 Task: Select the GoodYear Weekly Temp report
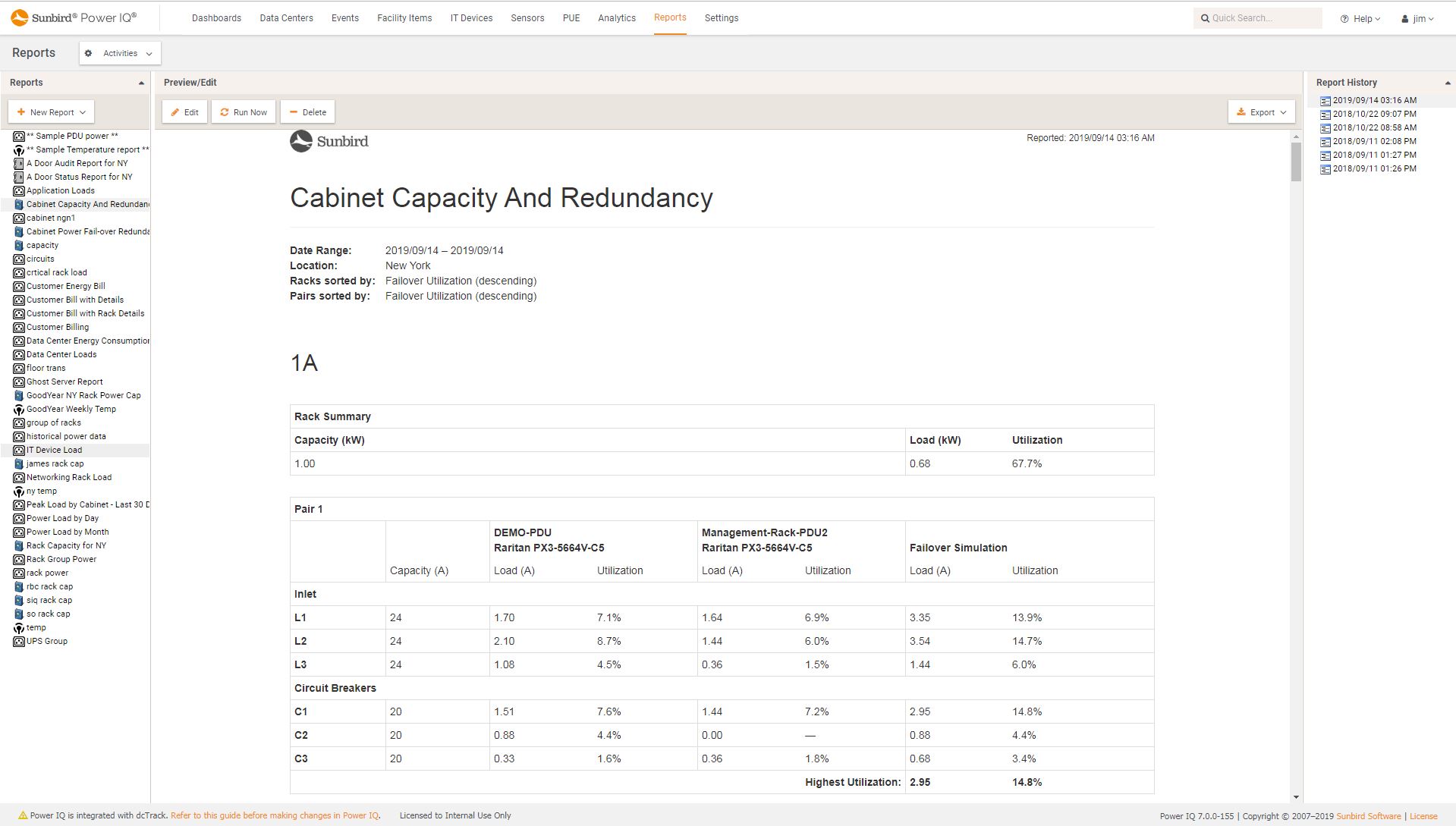click(x=71, y=409)
